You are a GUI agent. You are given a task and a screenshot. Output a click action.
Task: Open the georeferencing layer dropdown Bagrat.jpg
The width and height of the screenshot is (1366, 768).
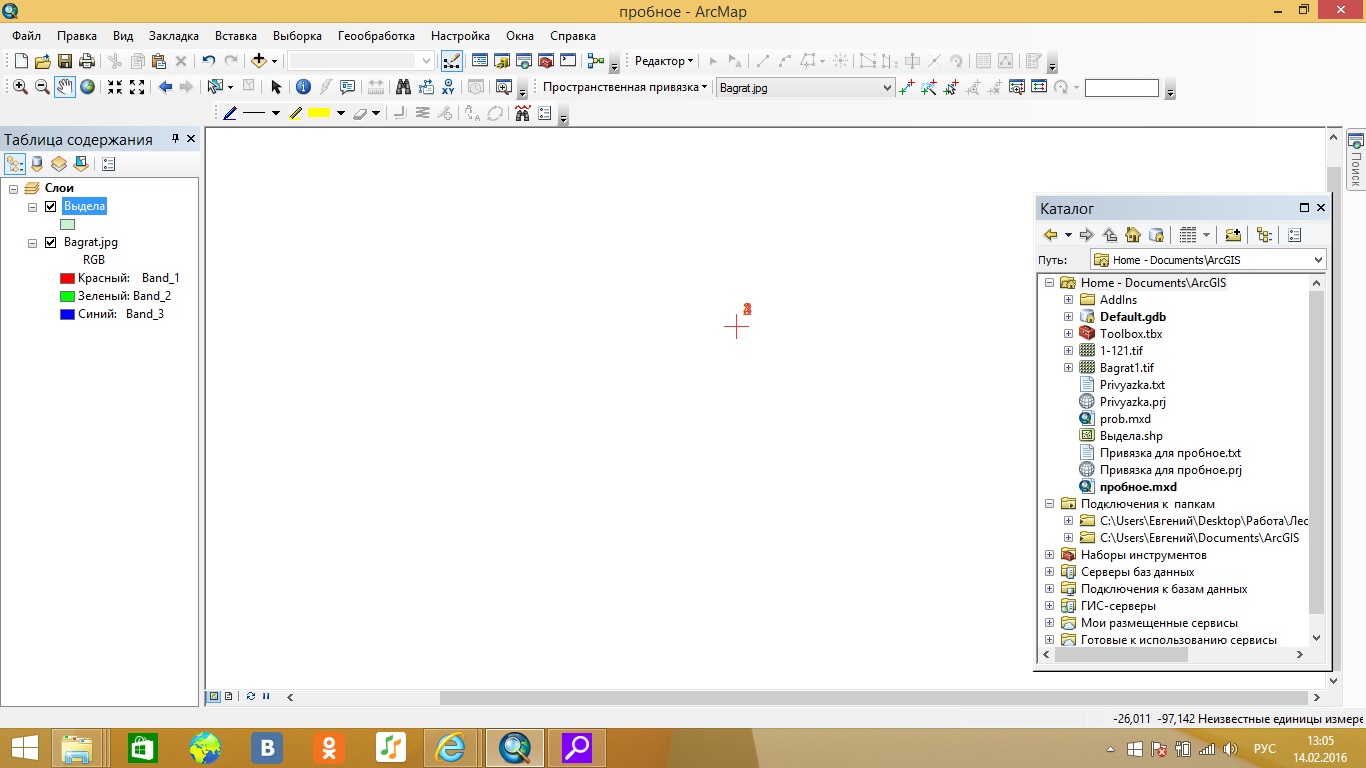(x=886, y=88)
